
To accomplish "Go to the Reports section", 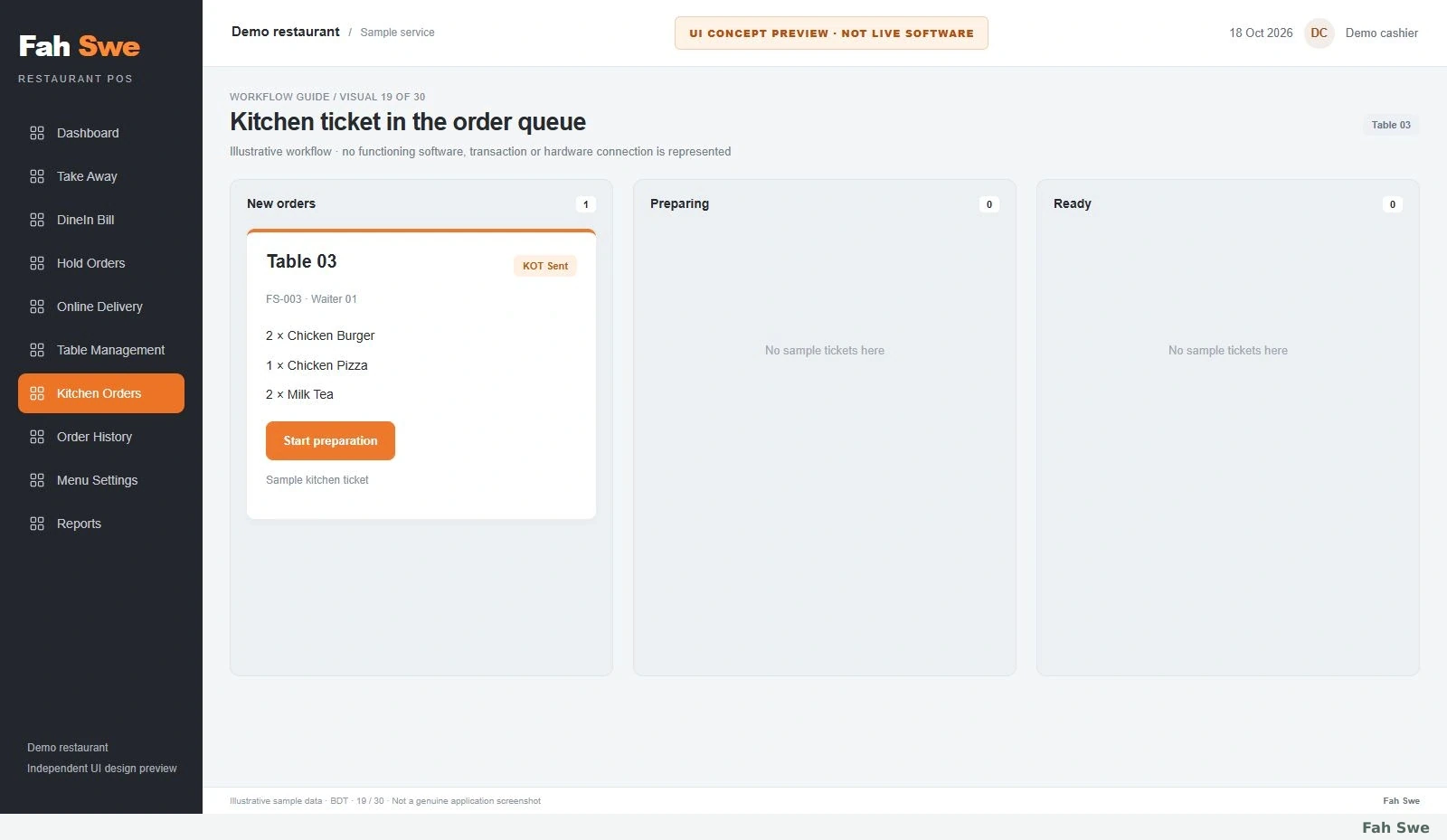I will click(x=101, y=524).
